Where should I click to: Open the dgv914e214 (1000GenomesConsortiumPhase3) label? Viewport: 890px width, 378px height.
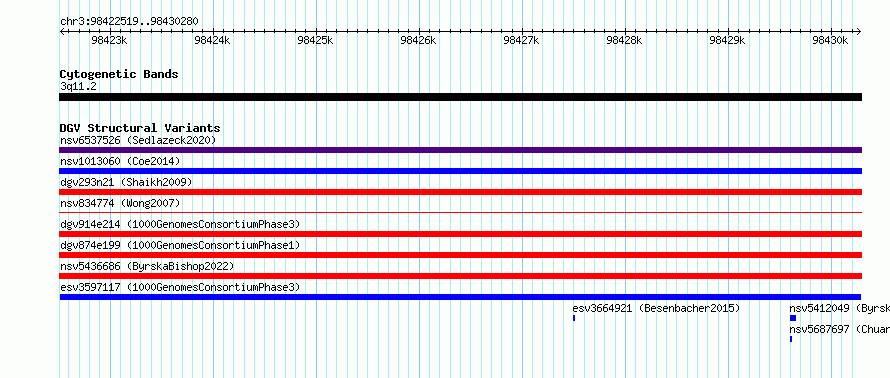(x=180, y=224)
